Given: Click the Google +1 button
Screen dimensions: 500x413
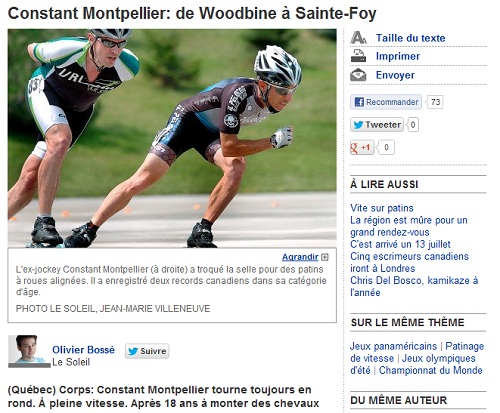Looking at the screenshot, I should (x=362, y=147).
